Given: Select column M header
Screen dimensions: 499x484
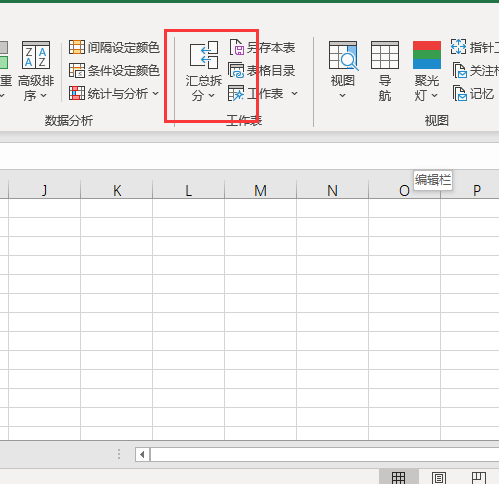Looking at the screenshot, I should (x=261, y=190).
